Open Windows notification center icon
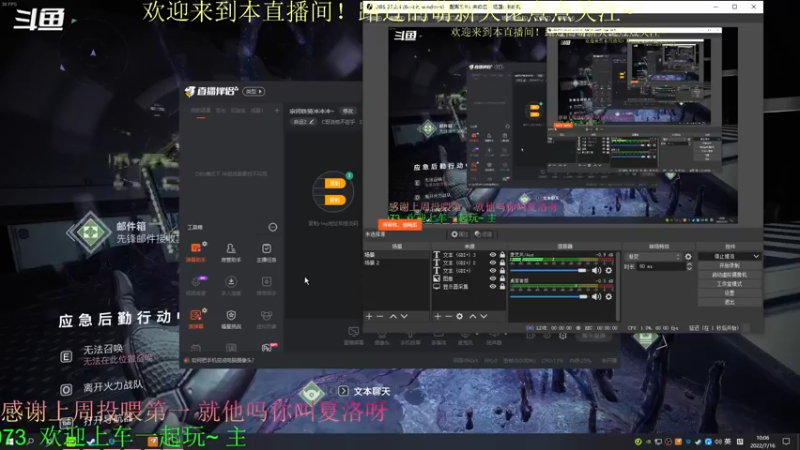The height and width of the screenshot is (450, 800). [786, 441]
